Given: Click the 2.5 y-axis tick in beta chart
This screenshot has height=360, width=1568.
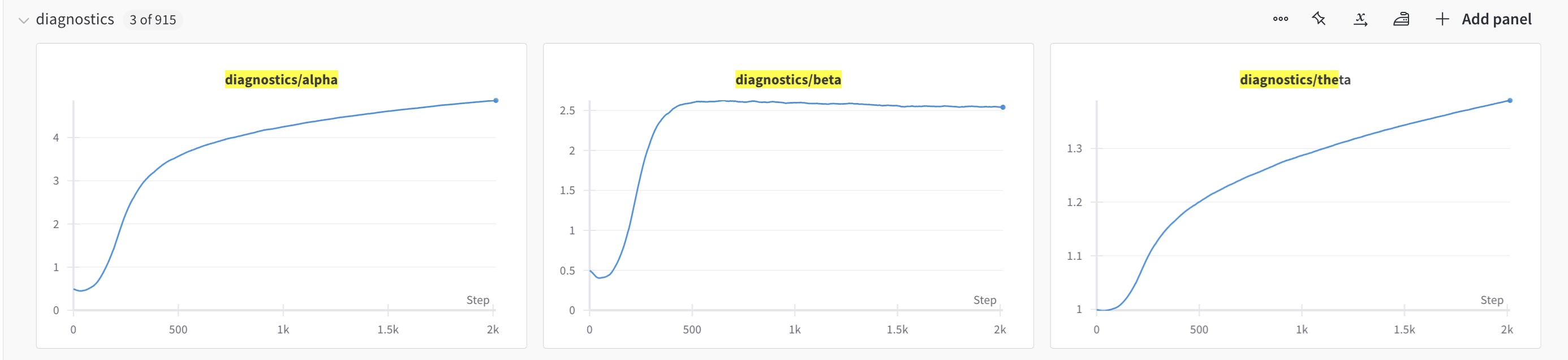Looking at the screenshot, I should [x=567, y=110].
